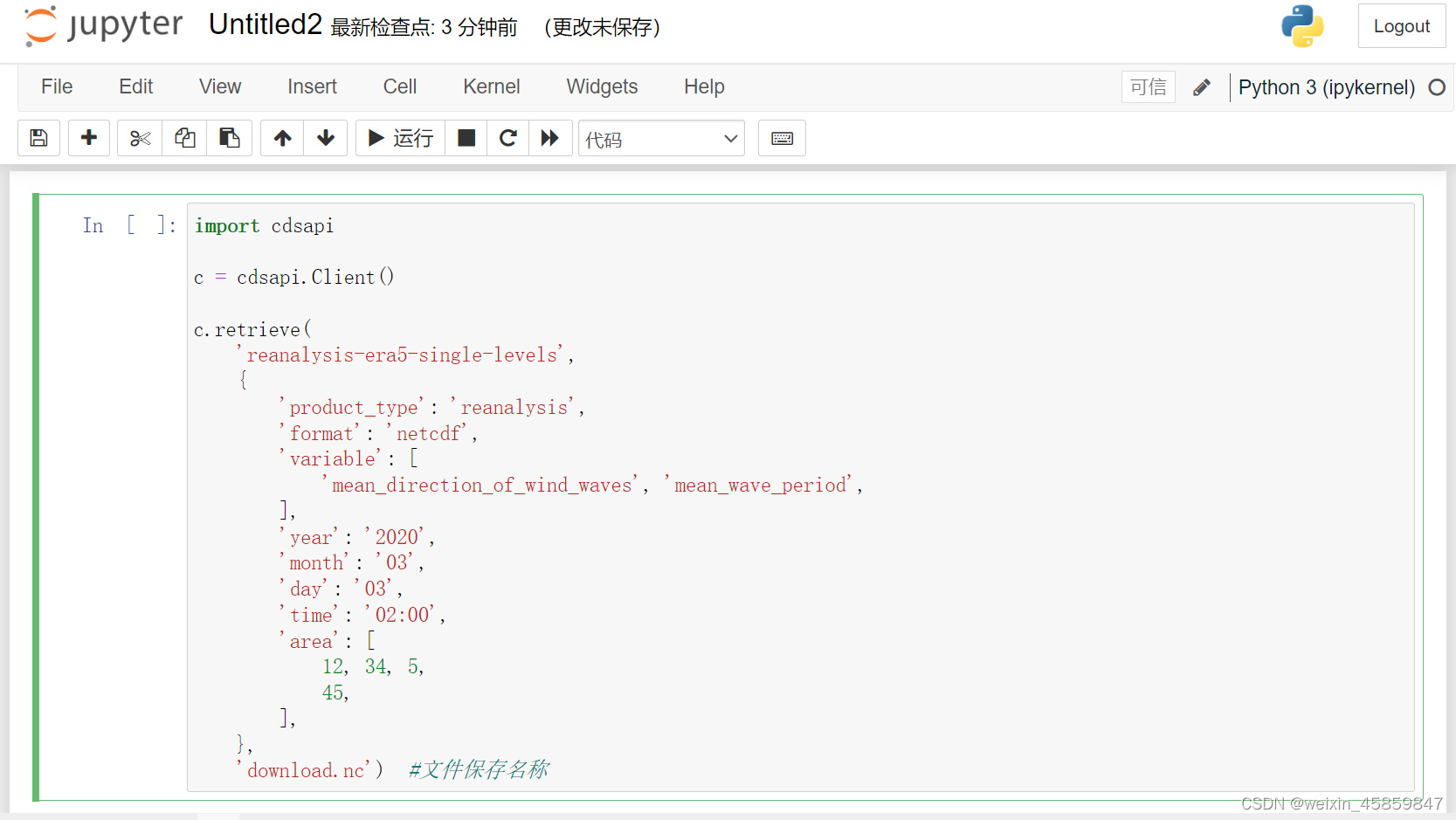This screenshot has height=820, width=1456.
Task: Click the Jupyter logo to open dashboard
Action: pos(102,25)
